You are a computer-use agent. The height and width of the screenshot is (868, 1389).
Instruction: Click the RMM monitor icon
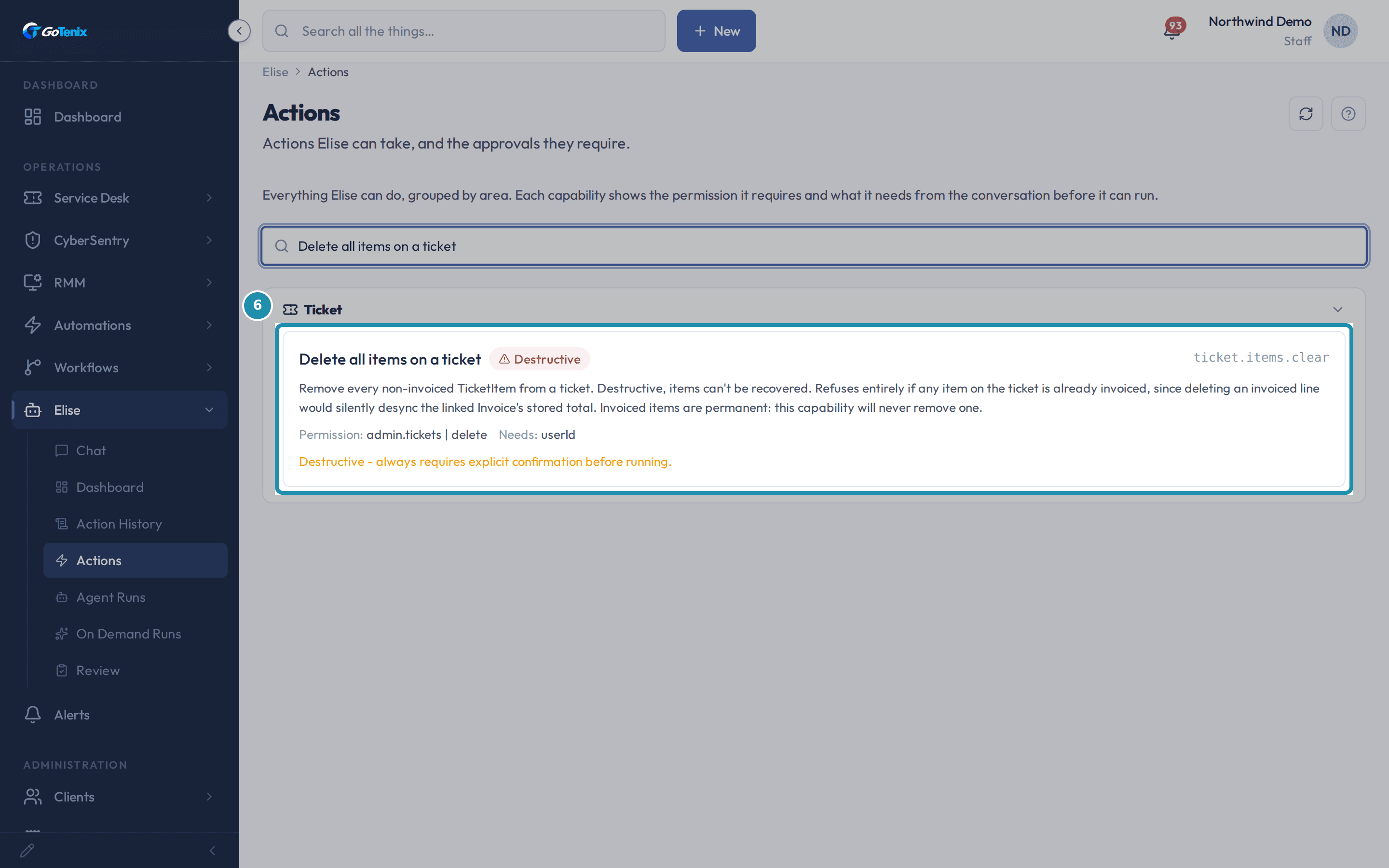coord(33,283)
